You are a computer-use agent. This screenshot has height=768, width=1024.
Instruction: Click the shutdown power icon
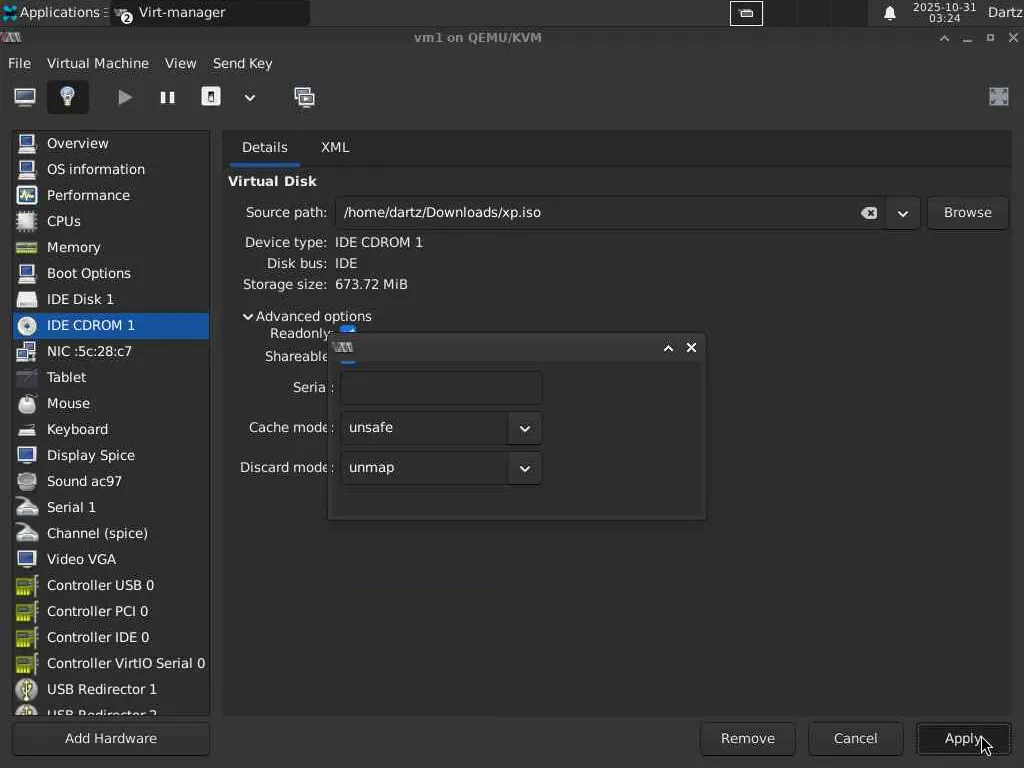[x=211, y=97]
